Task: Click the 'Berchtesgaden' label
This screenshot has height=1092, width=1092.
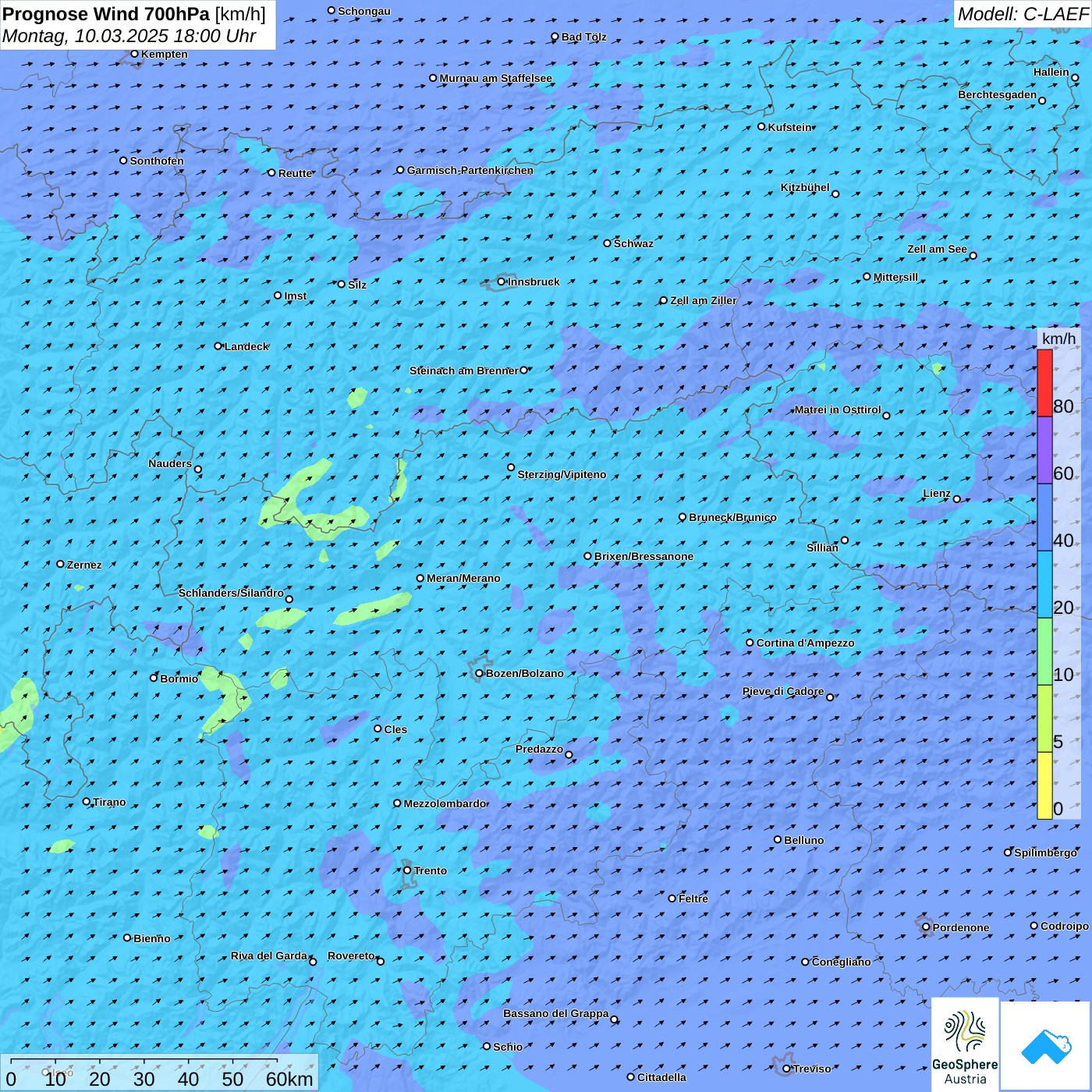Action: pos(998,94)
